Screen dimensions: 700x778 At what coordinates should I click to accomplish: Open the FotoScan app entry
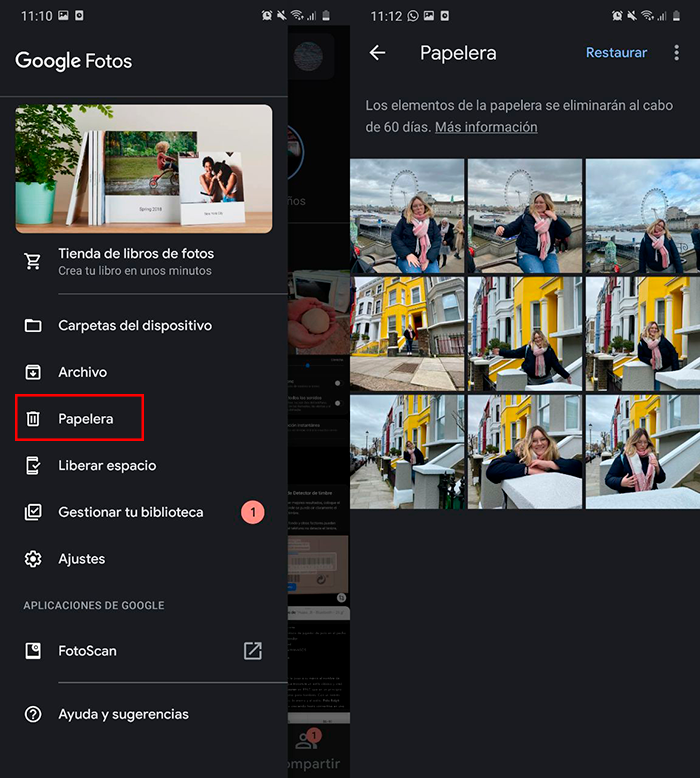click(88, 651)
